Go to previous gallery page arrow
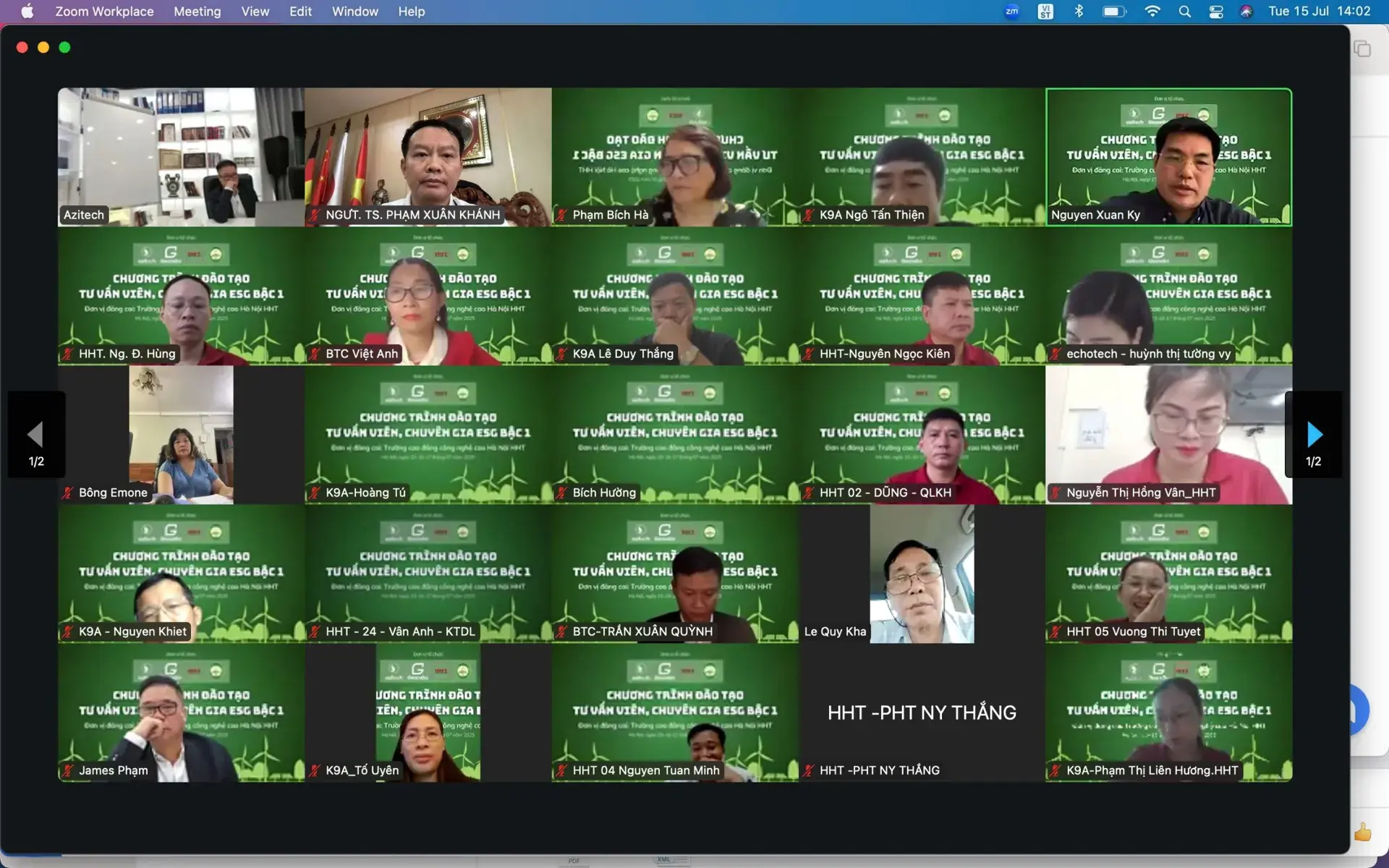 click(35, 435)
